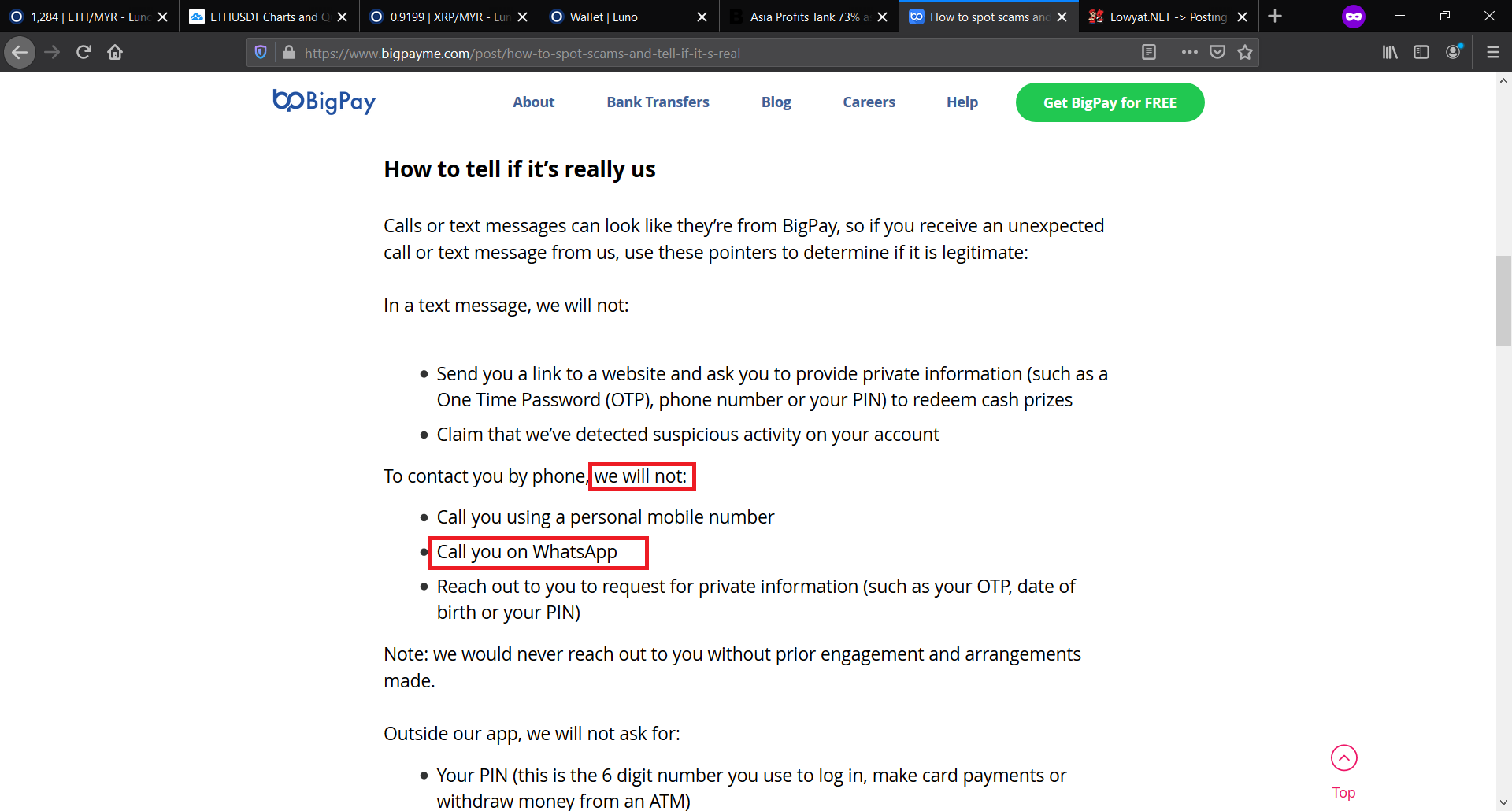The image size is (1512, 811).
Task: Switch to Wallet | Luno tab
Action: click(x=603, y=17)
